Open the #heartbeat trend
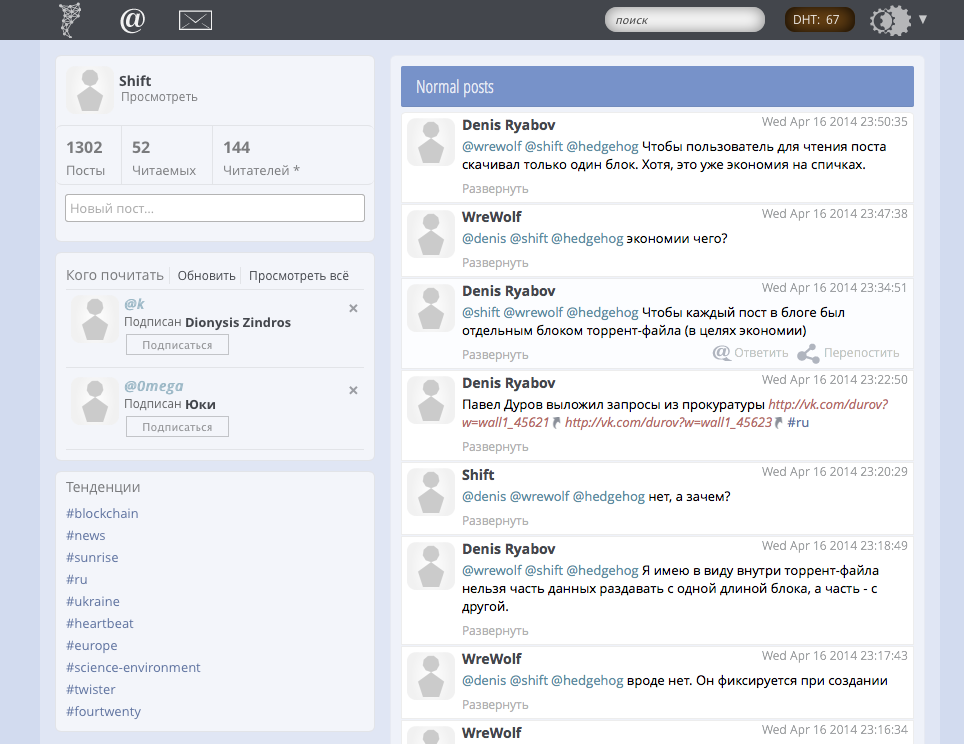 100,623
